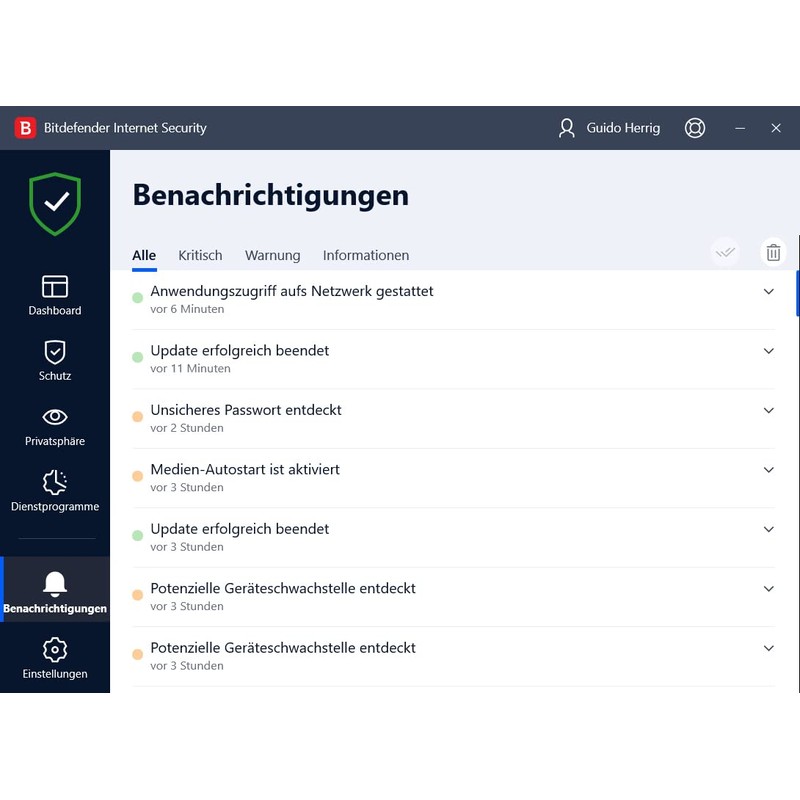
Task: Click the trash icon to delete notifications
Action: pos(773,253)
